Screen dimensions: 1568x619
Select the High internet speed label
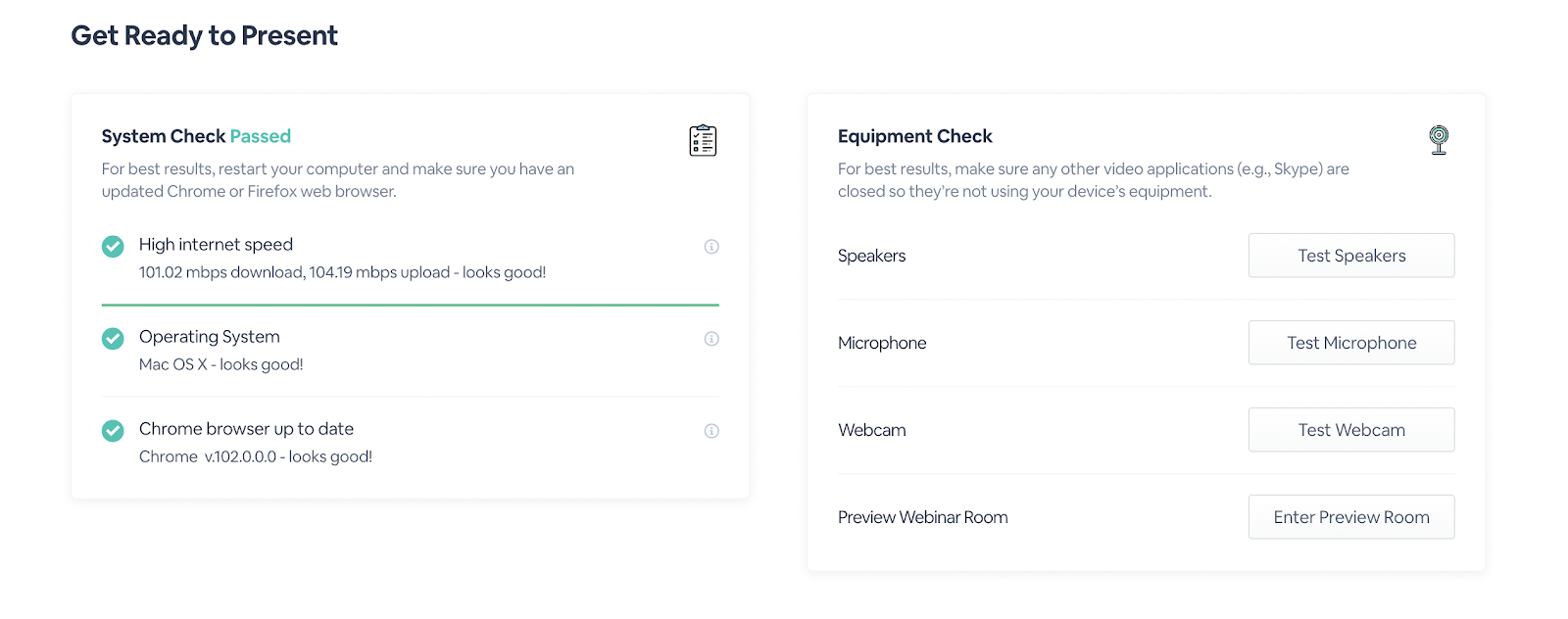(x=216, y=245)
